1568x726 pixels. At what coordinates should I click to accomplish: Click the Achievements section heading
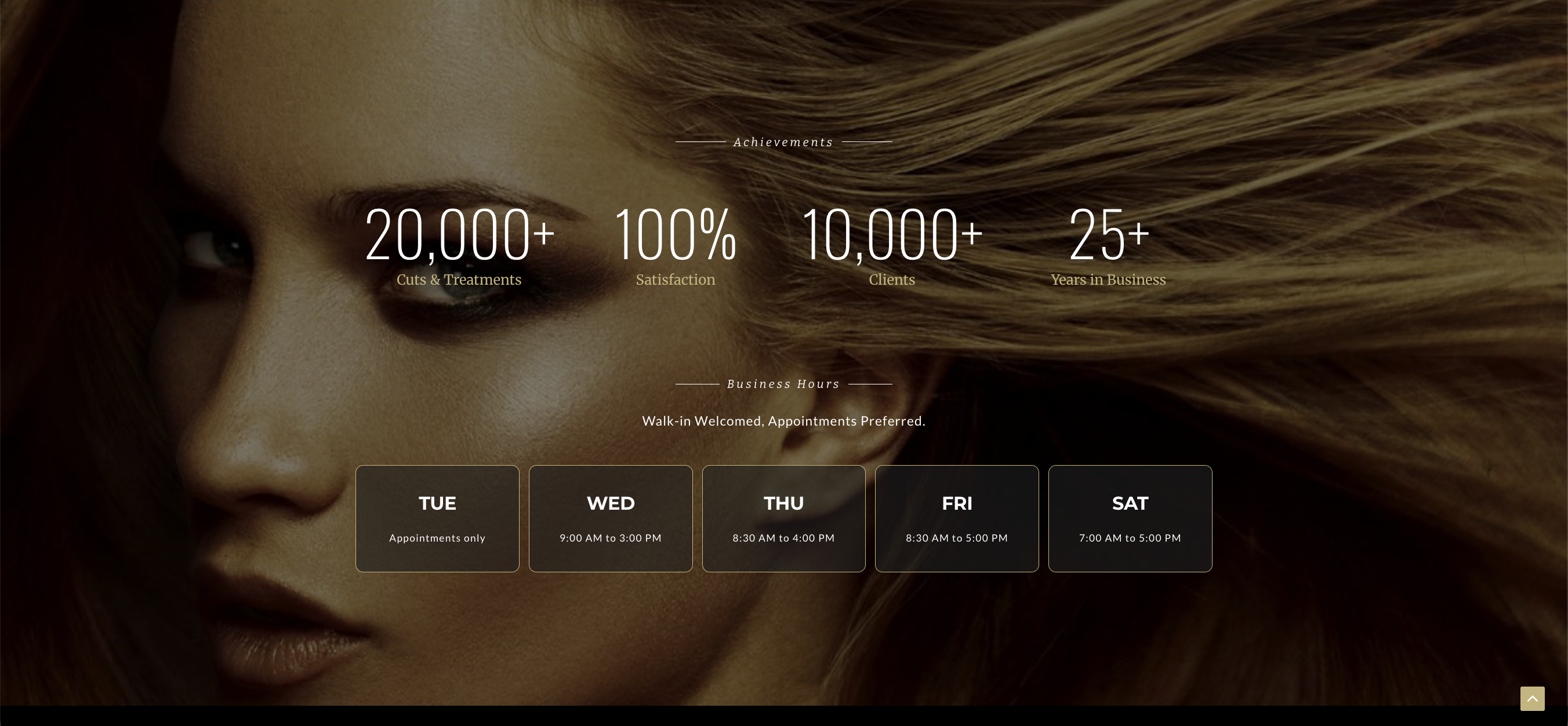(783, 142)
